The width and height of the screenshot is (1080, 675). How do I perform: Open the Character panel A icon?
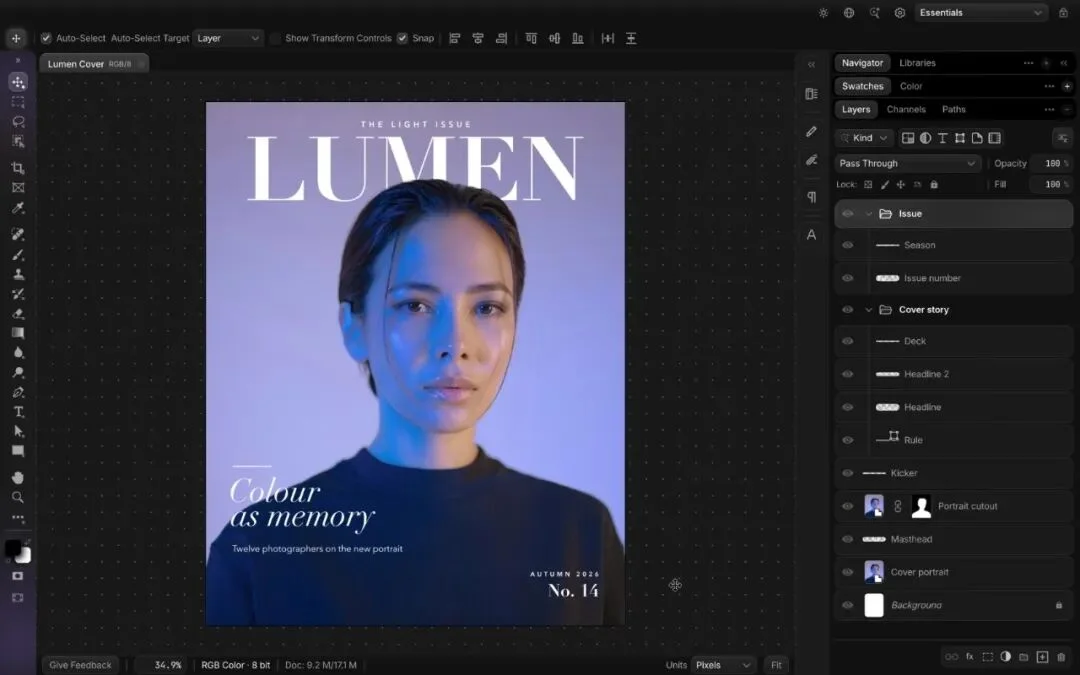tap(811, 235)
